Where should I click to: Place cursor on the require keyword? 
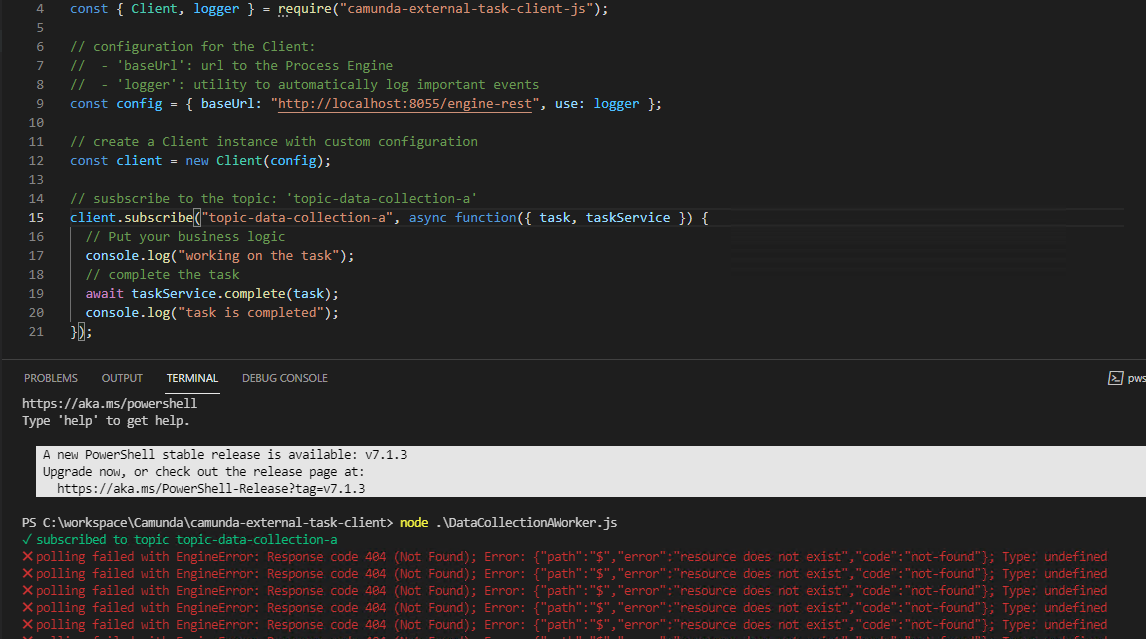(x=305, y=9)
